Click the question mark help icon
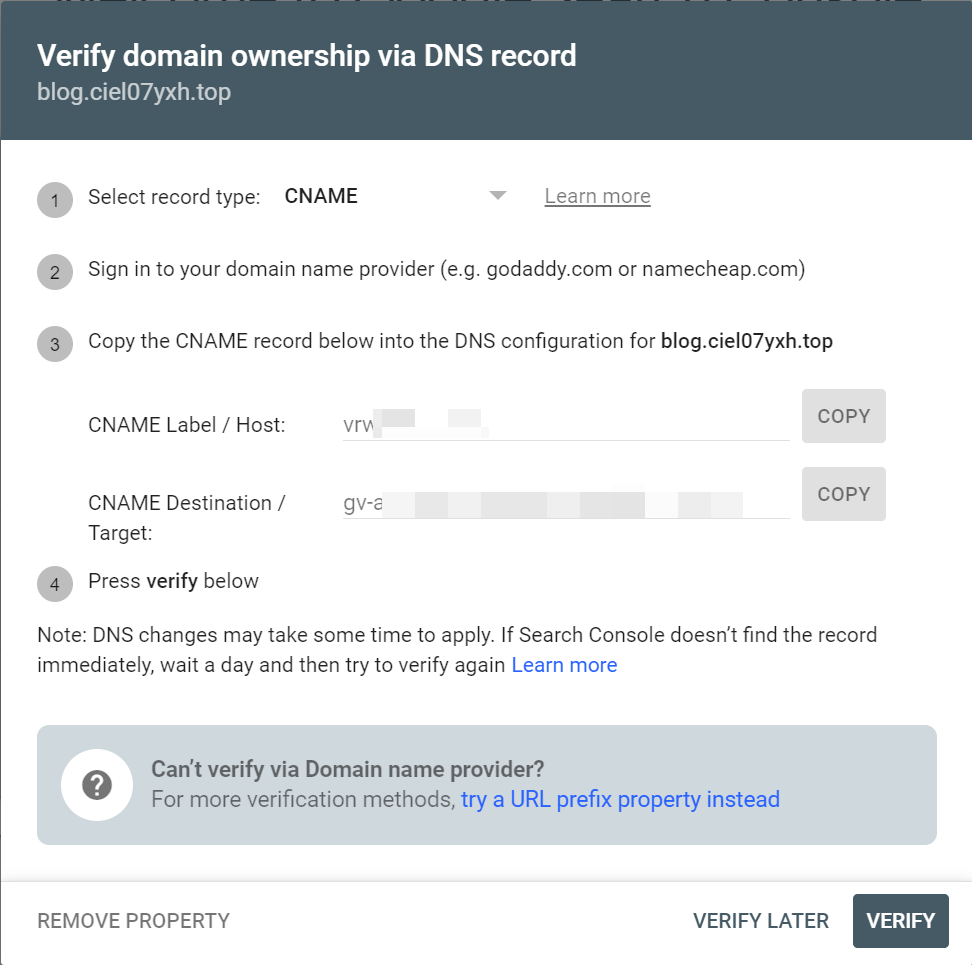972x965 pixels. pos(97,785)
